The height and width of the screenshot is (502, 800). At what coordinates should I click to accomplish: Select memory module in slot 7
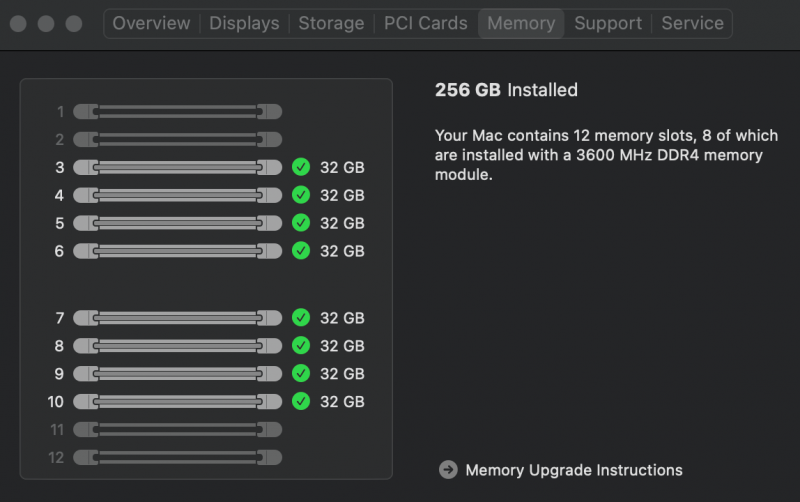coord(177,318)
